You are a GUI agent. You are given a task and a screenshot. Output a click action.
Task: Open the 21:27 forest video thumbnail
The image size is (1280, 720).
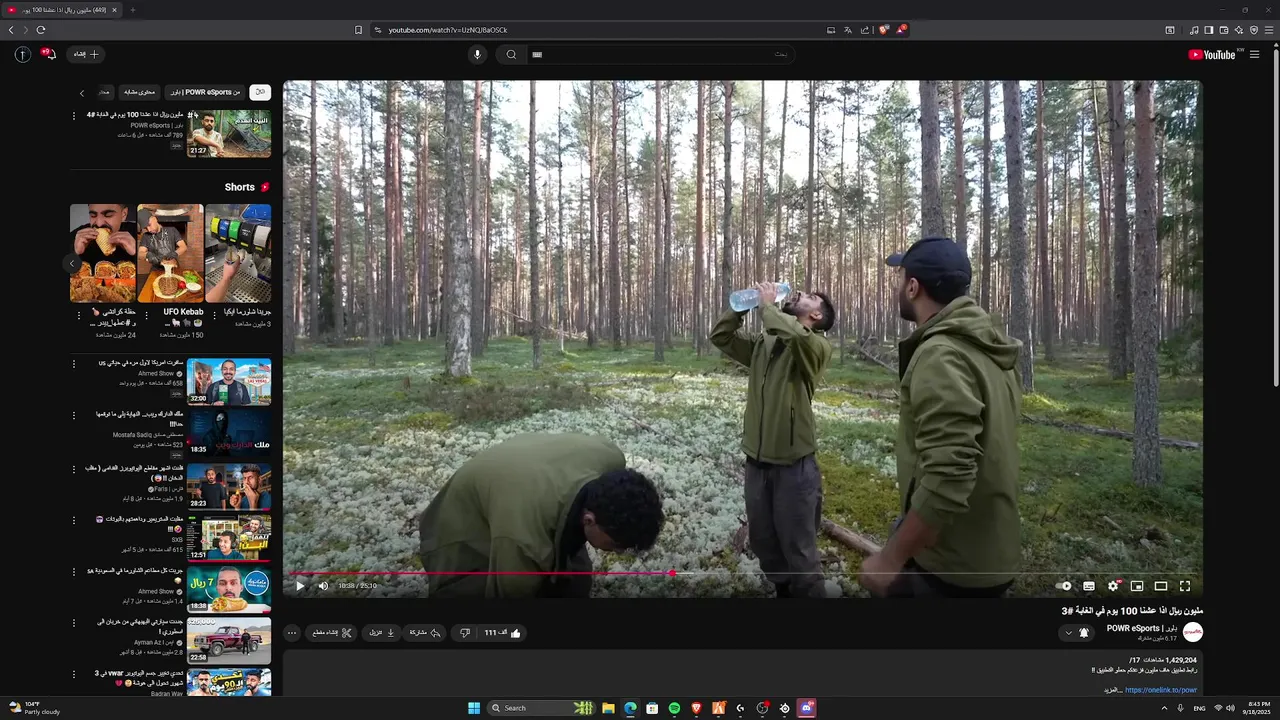tap(229, 133)
